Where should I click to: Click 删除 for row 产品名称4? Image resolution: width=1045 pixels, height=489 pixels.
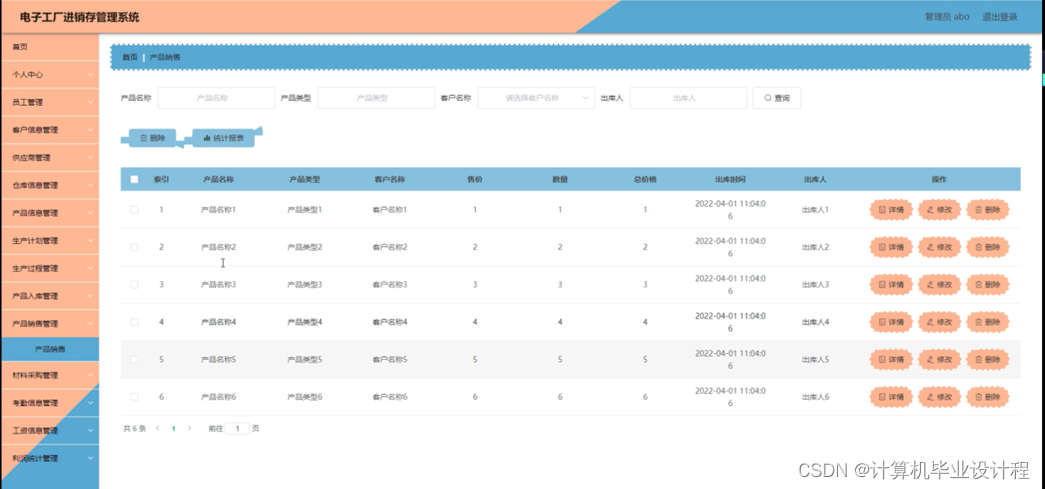988,322
